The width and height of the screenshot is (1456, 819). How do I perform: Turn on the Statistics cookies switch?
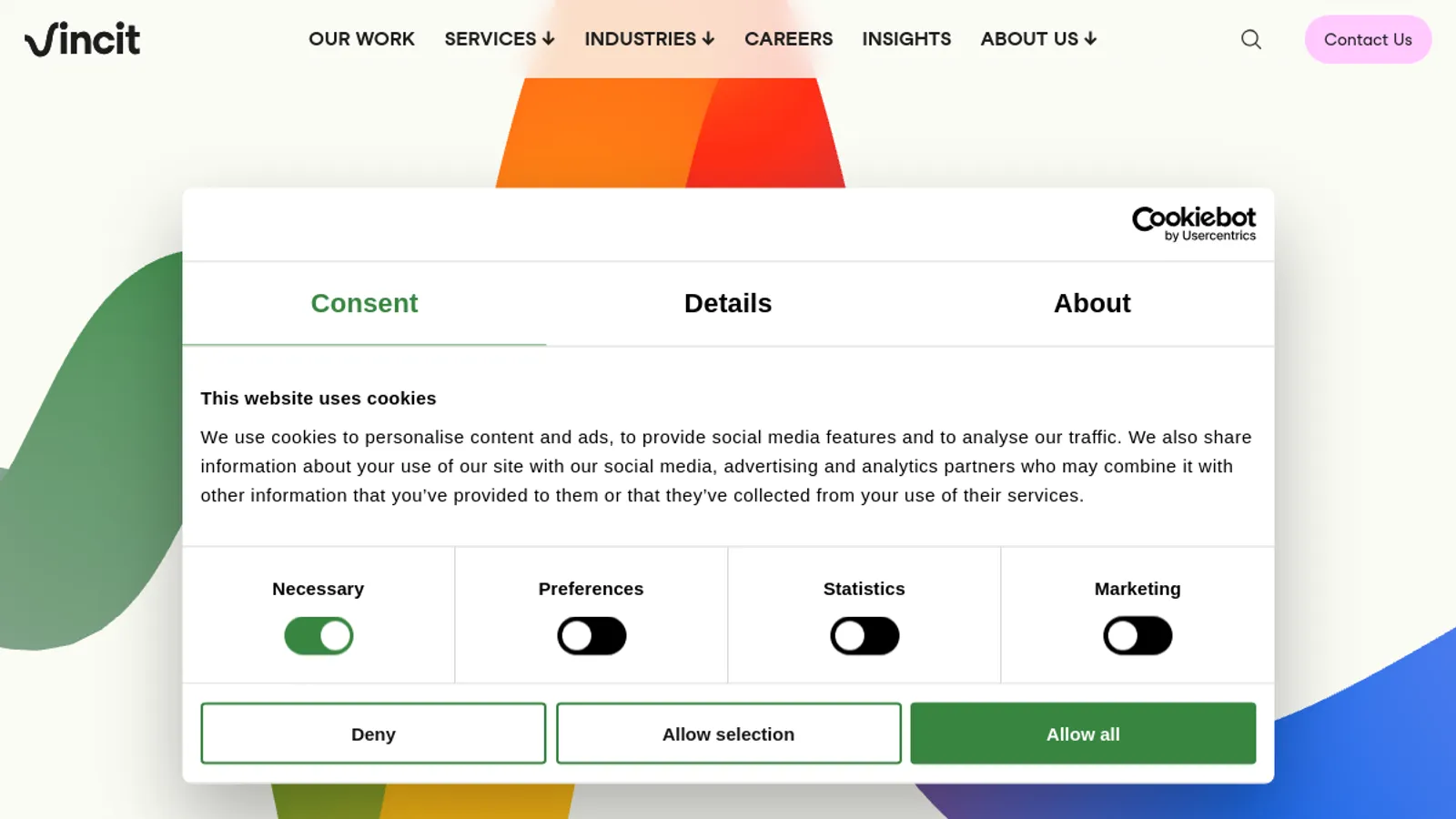coord(864,636)
